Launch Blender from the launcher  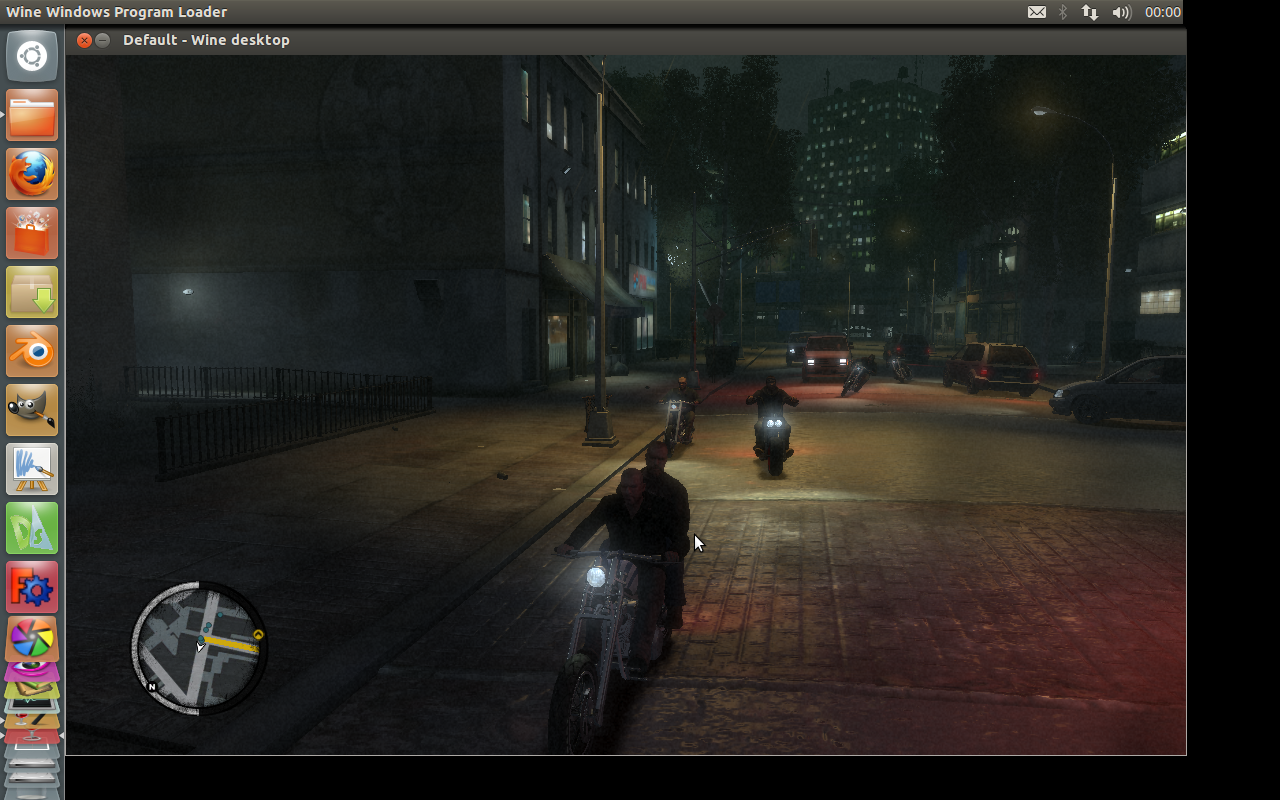[x=32, y=351]
